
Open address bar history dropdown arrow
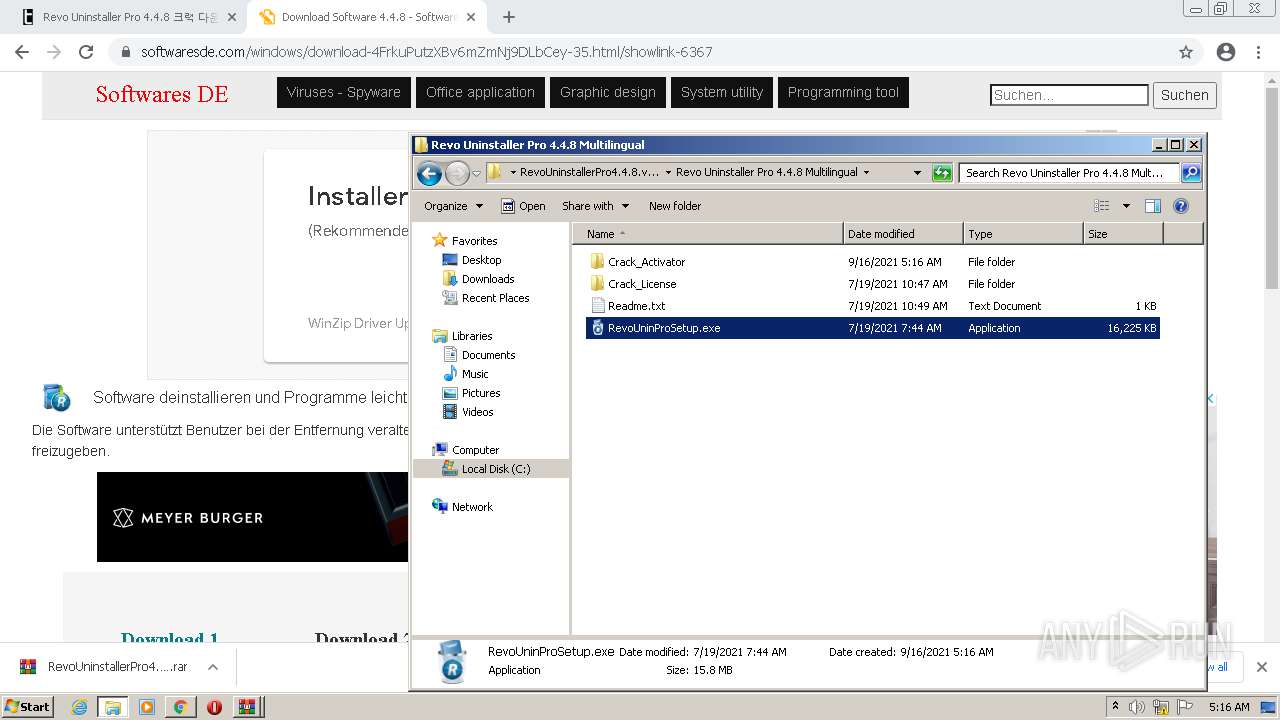pyautogui.click(x=917, y=173)
